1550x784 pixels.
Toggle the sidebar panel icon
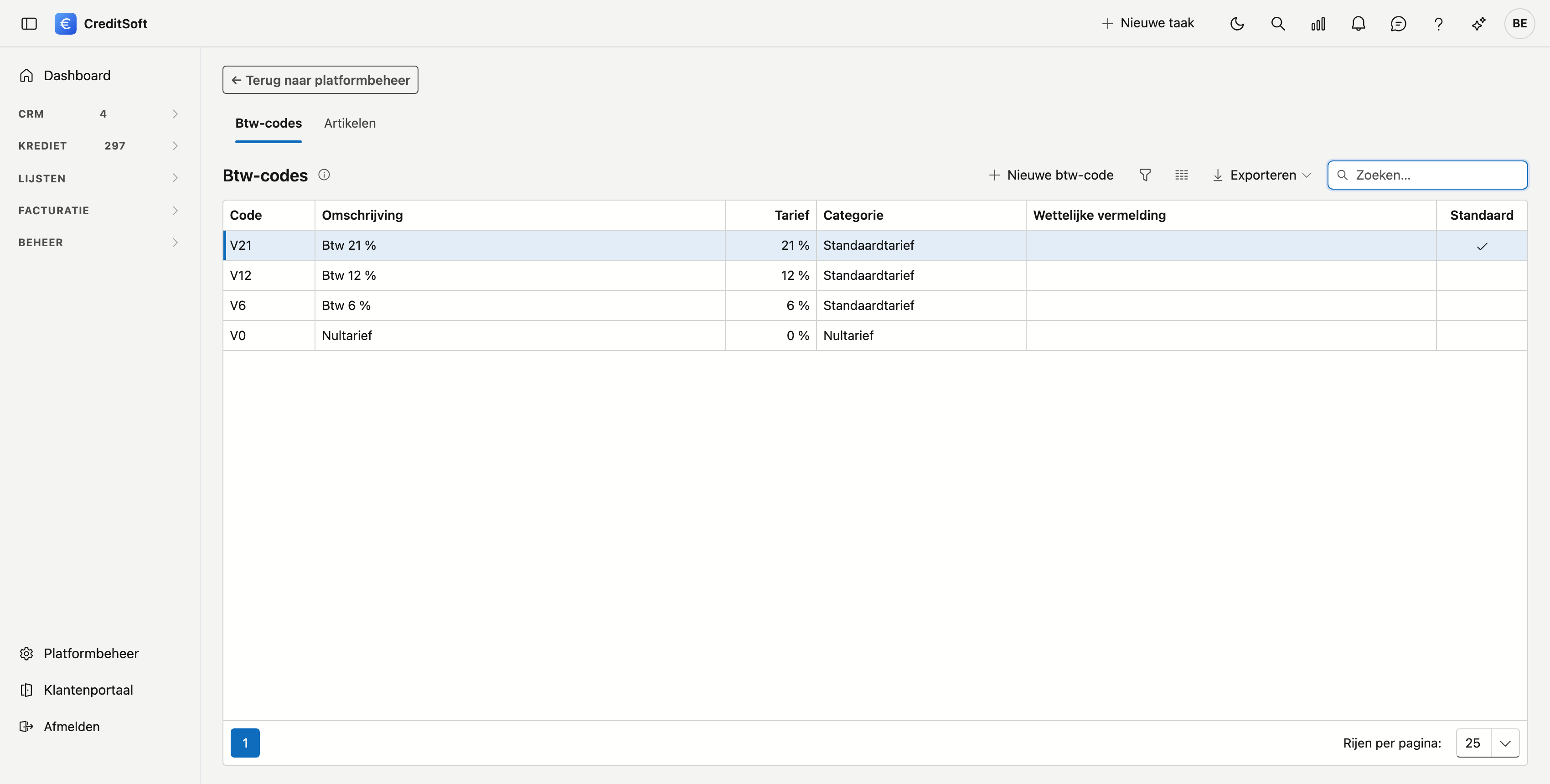pos(29,23)
